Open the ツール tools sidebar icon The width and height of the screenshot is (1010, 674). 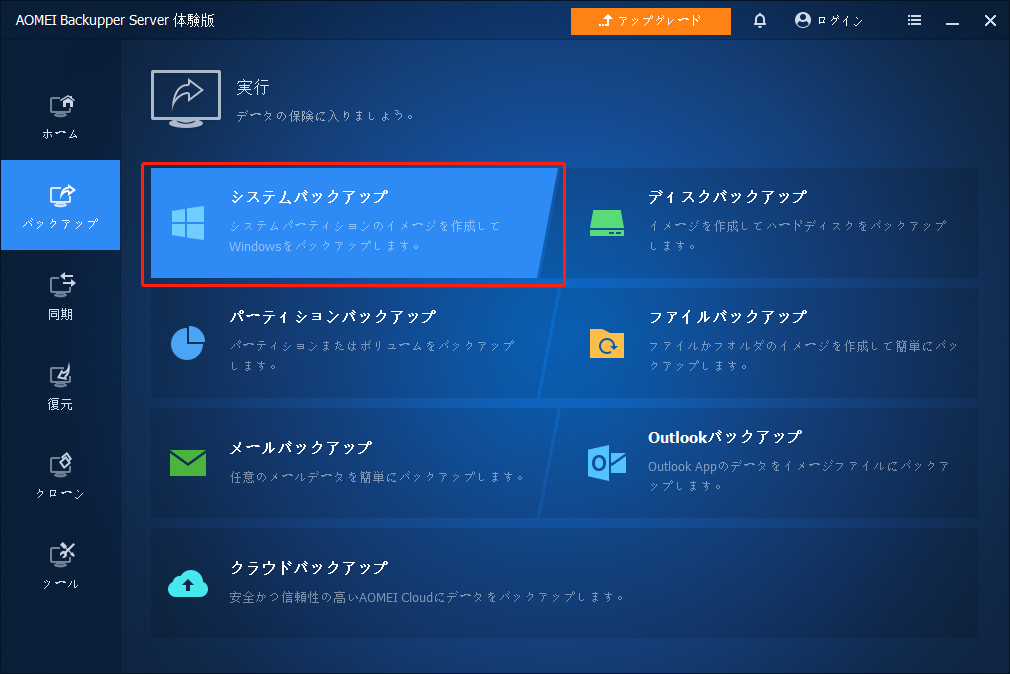click(61, 554)
